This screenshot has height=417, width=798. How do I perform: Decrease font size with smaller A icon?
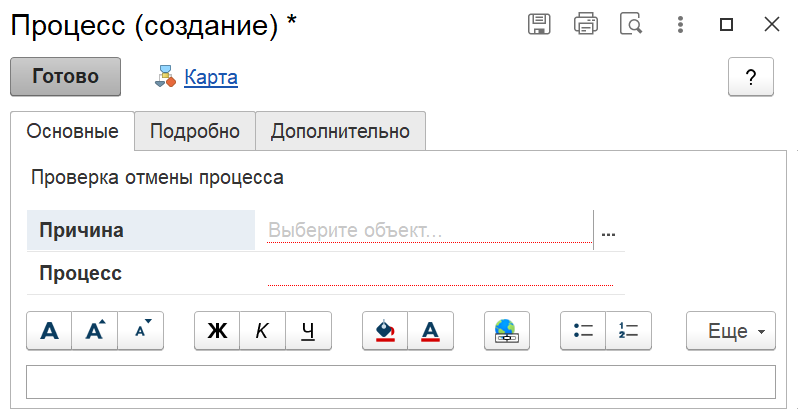click(140, 331)
